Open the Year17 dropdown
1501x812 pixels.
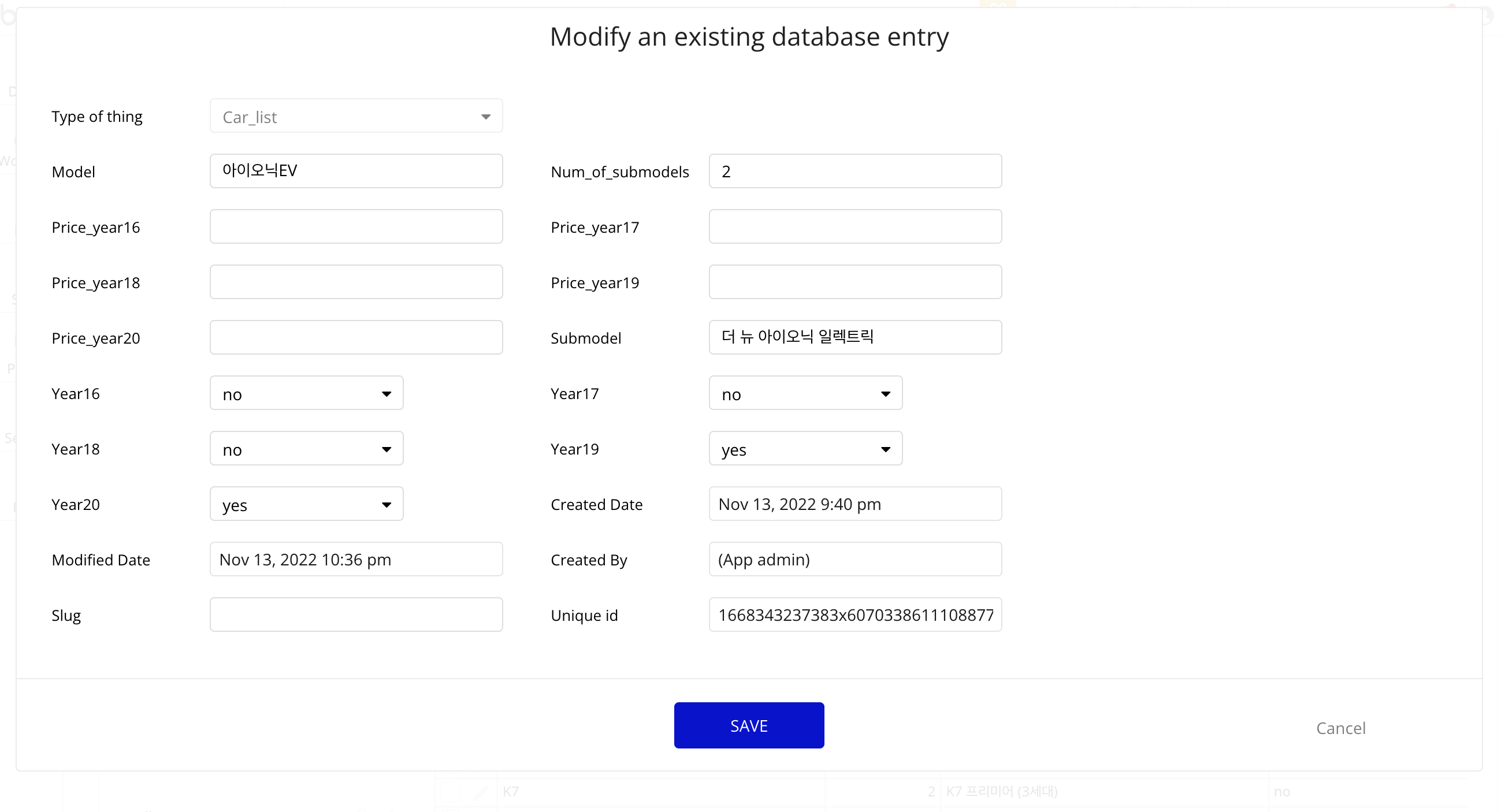(x=805, y=394)
